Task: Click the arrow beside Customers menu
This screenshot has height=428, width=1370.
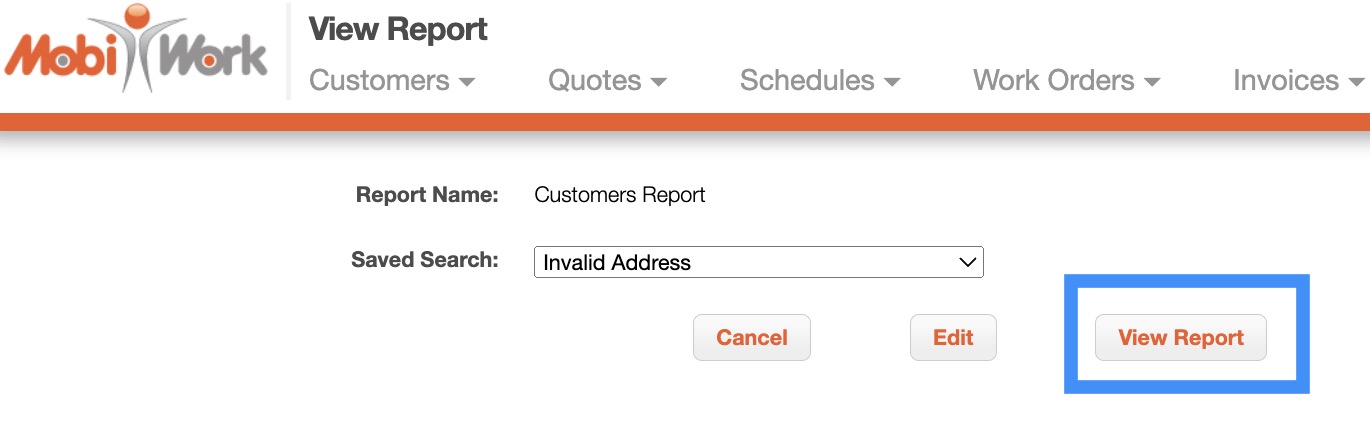Action: pos(467,83)
